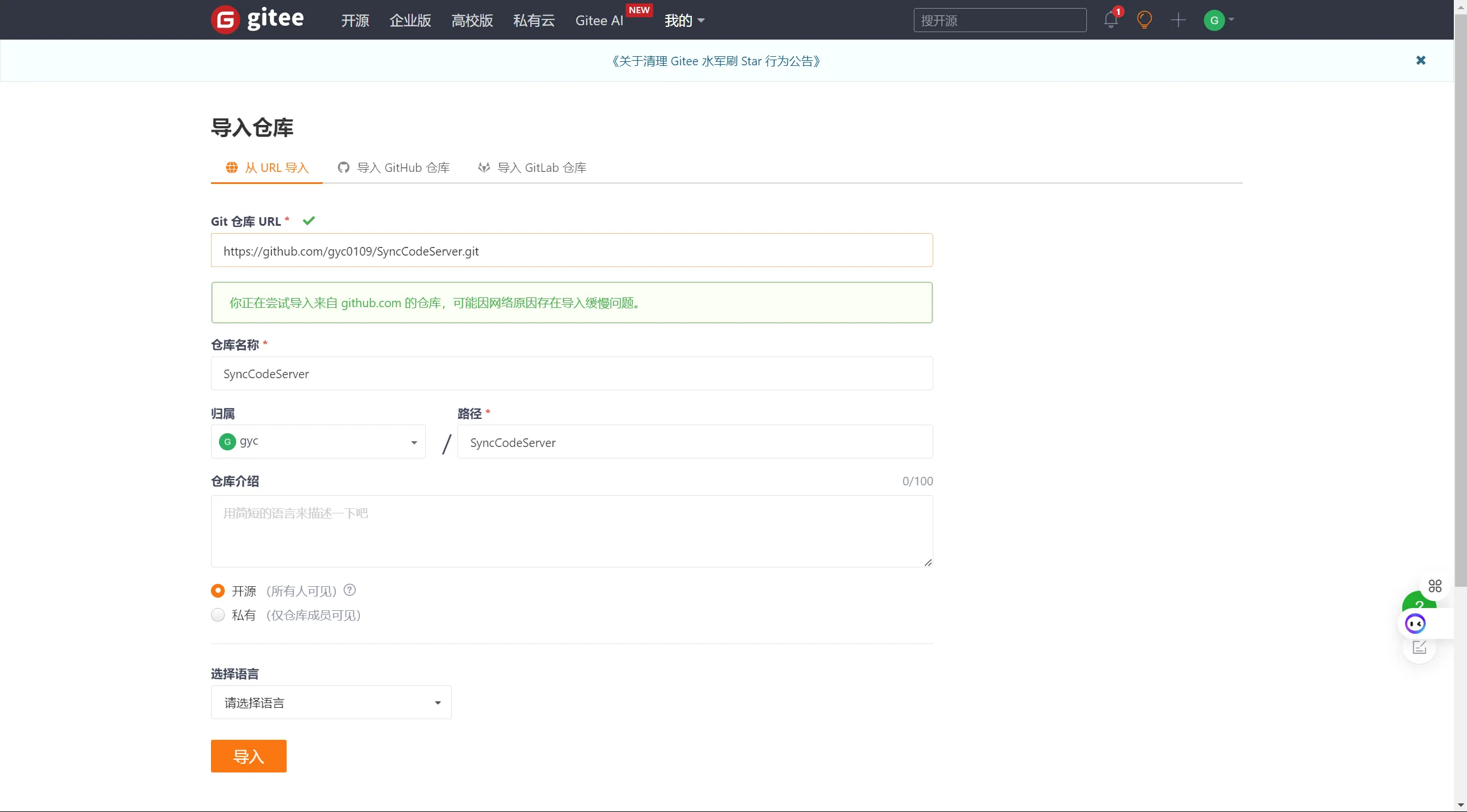Open the floating assistant robot icon
The width and height of the screenshot is (1467, 812).
[1415, 623]
